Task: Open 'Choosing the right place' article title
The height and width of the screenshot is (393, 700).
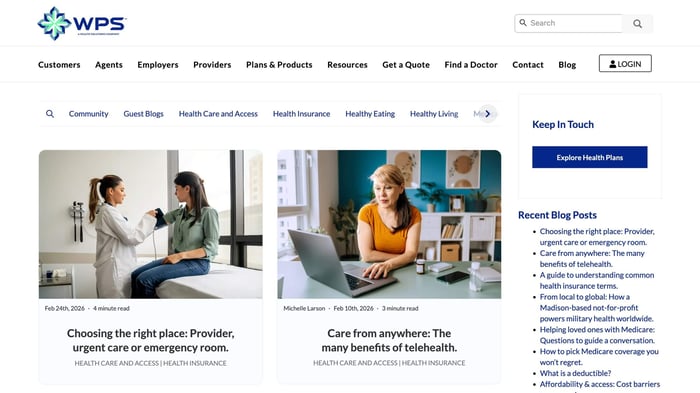Action: point(150,340)
